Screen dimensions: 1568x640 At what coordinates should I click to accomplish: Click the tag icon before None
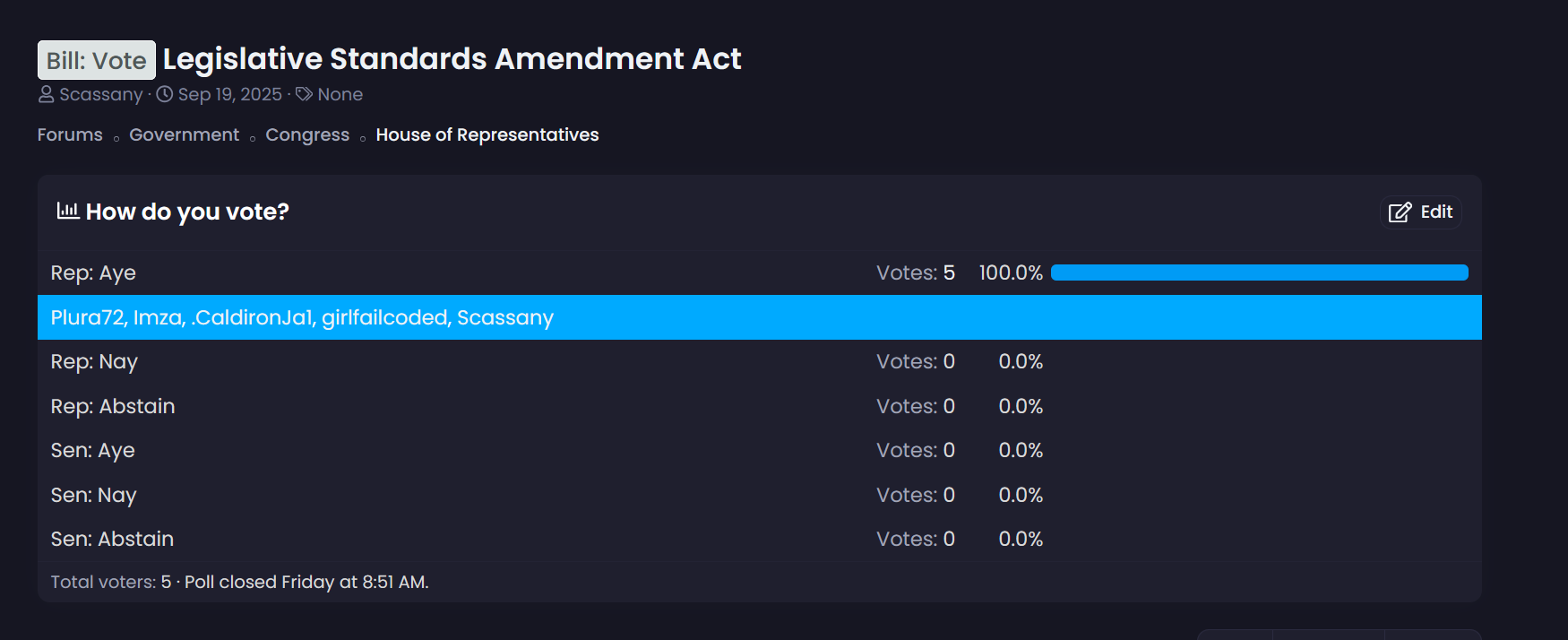(304, 94)
